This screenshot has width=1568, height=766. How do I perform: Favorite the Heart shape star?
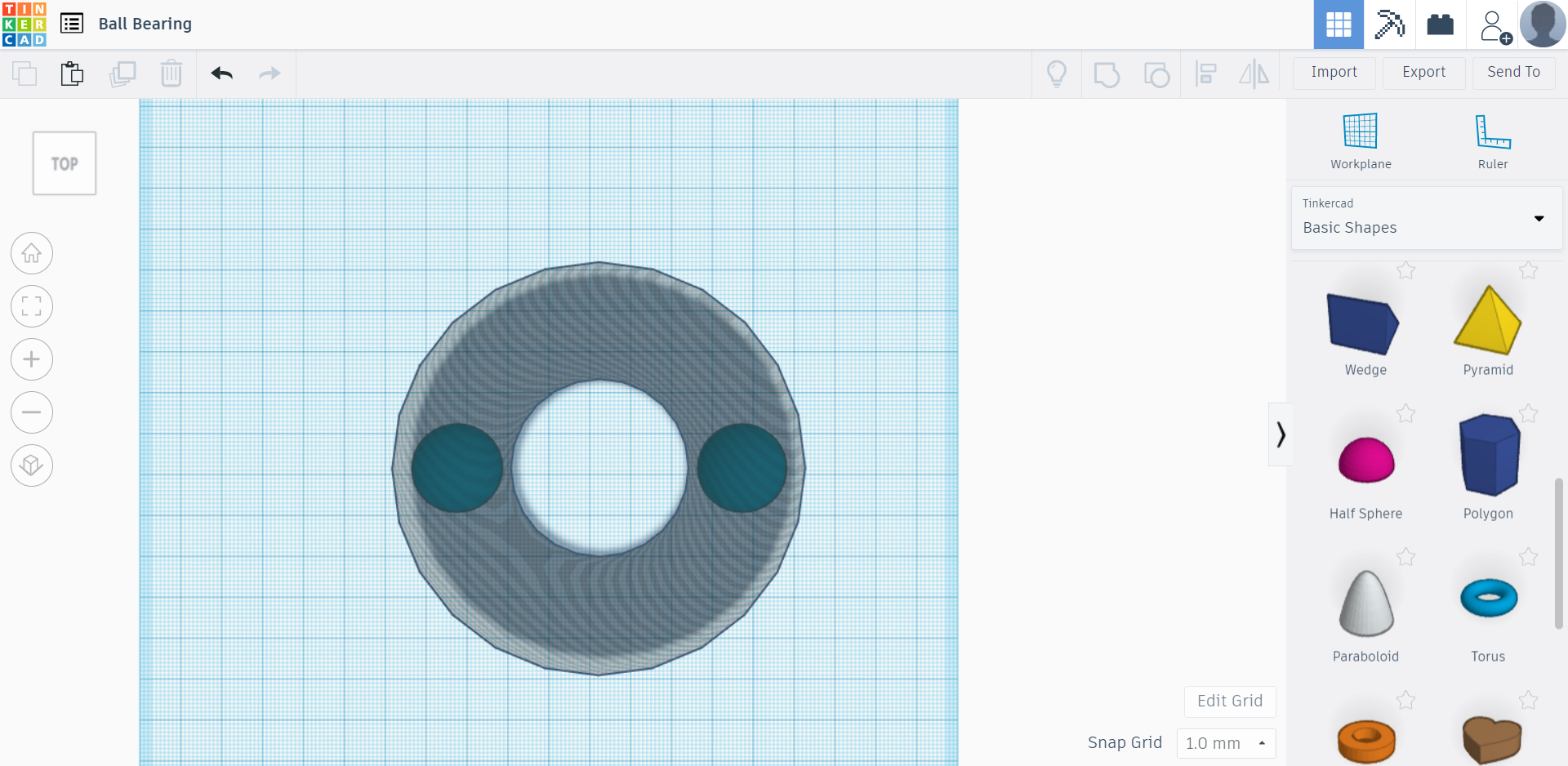1528,700
